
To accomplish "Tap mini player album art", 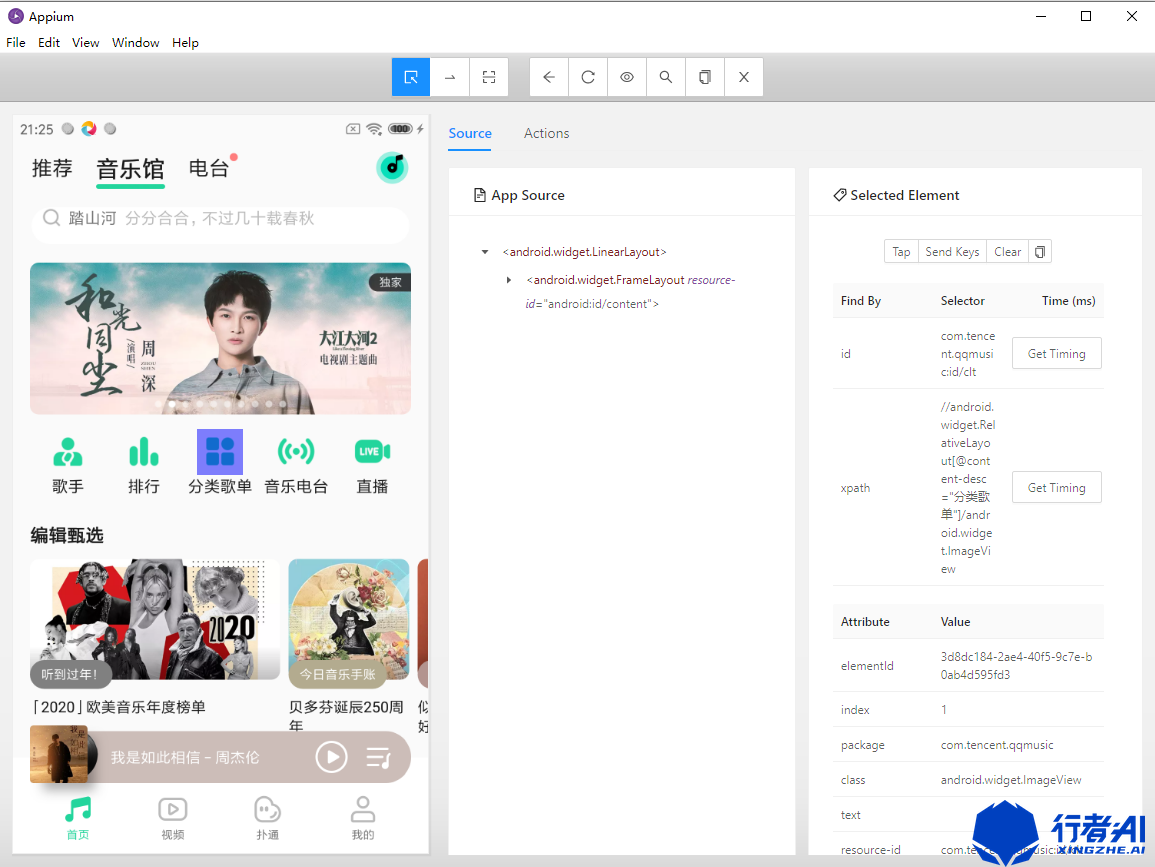I will (60, 755).
